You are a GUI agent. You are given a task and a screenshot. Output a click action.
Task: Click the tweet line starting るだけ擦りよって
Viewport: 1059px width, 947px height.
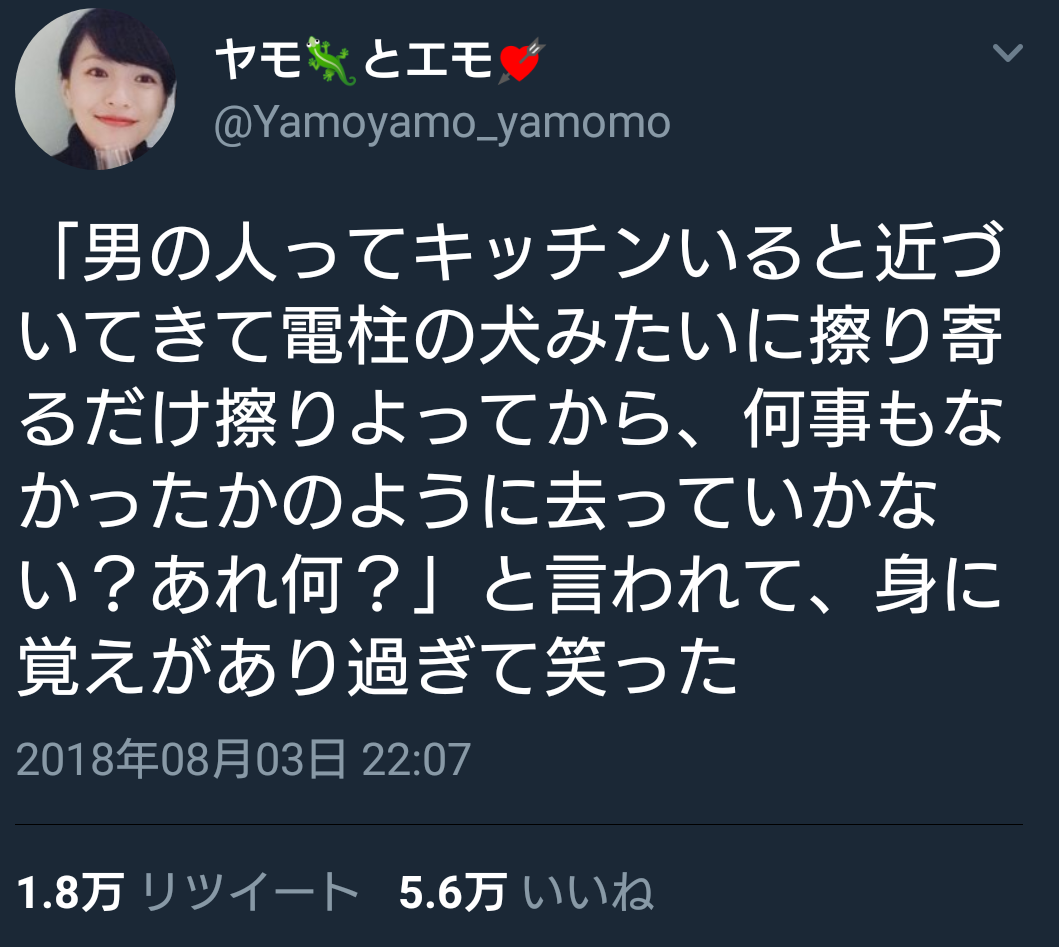(x=511, y=419)
